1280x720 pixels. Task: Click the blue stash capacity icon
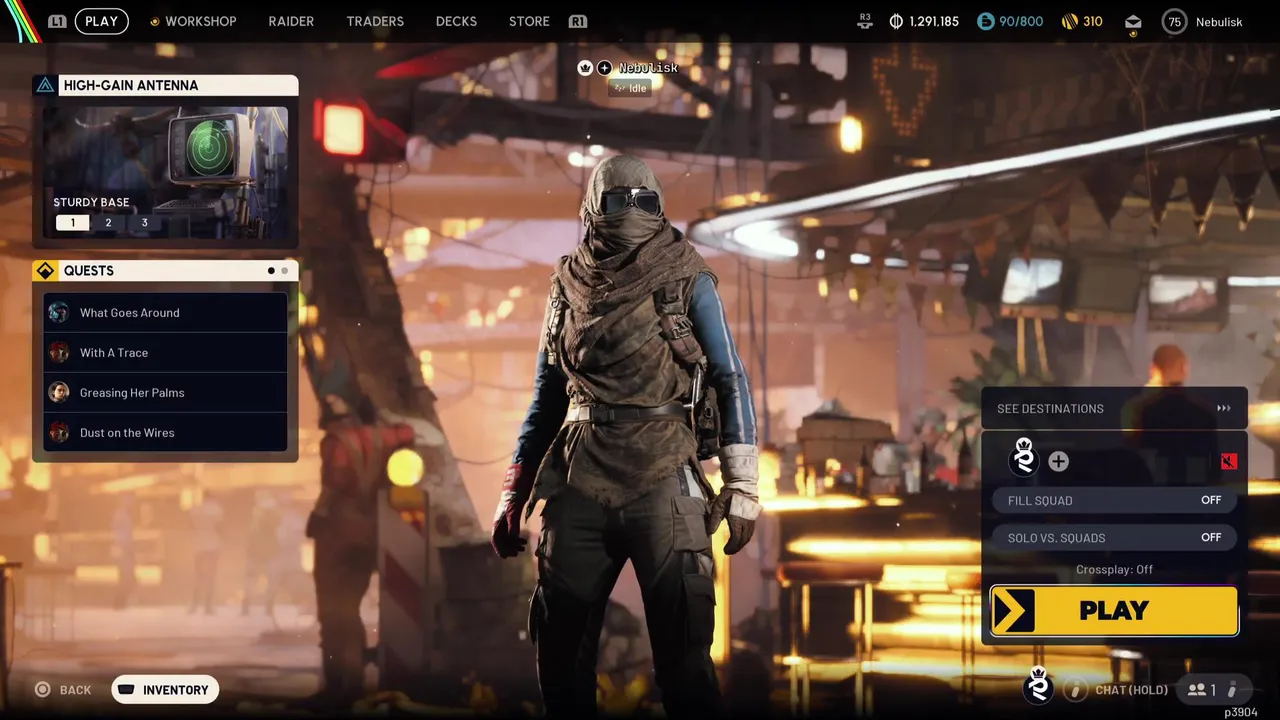pyautogui.click(x=986, y=21)
